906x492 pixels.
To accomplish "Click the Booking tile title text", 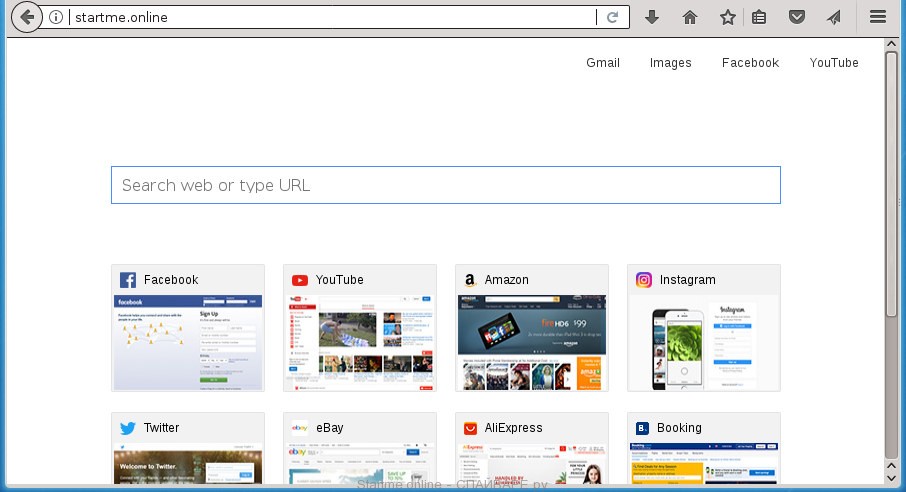I will click(x=679, y=428).
